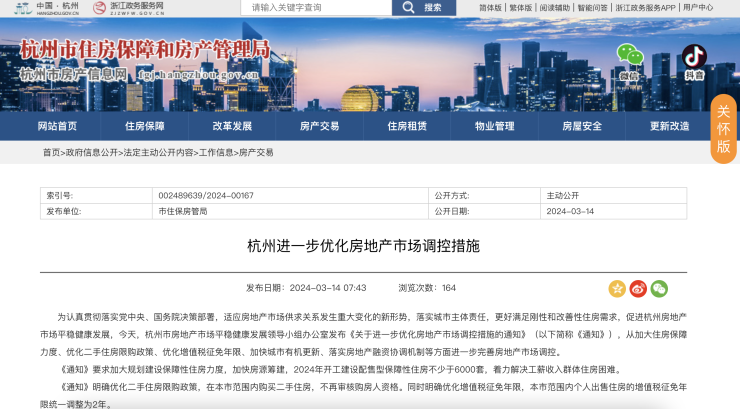This screenshot has width=740, height=409.
Task: Switch to 简体版 simplified version
Action: [x=490, y=8]
